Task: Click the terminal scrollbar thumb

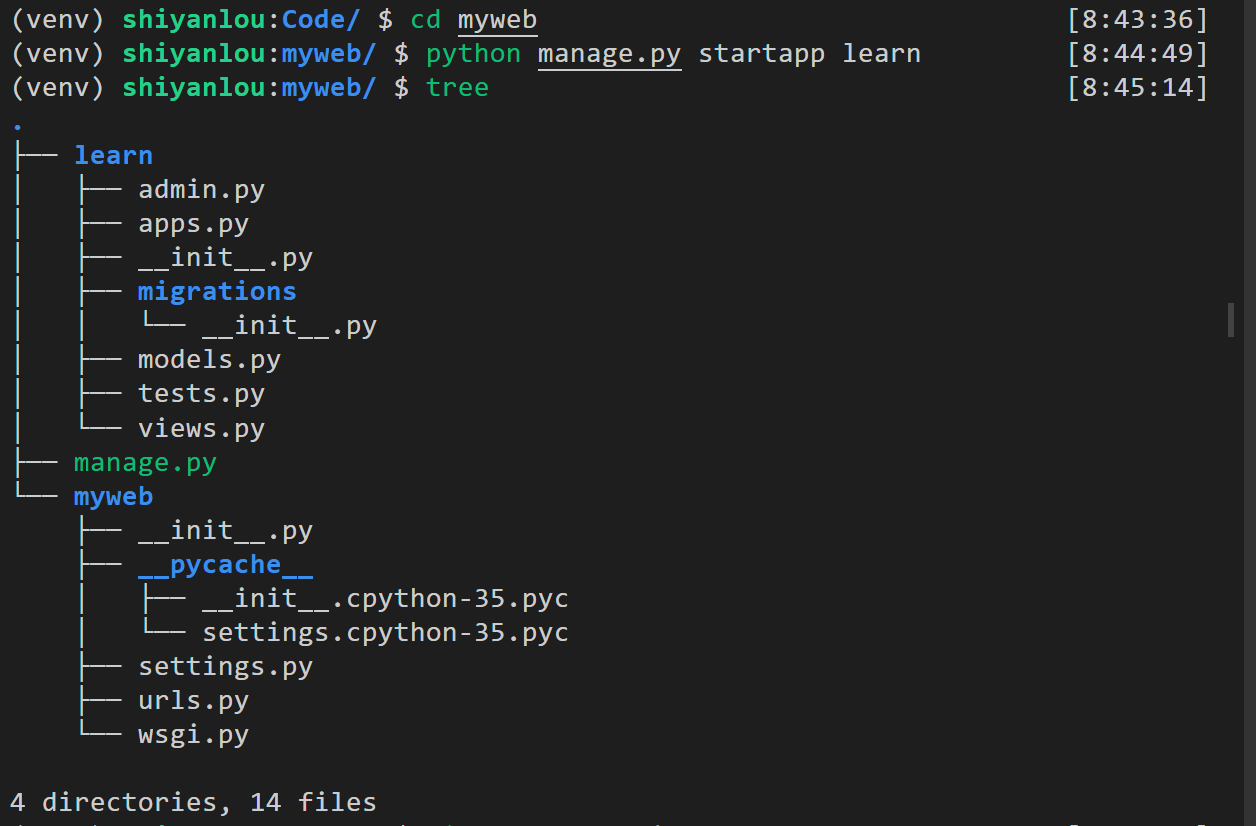Action: [1231, 320]
